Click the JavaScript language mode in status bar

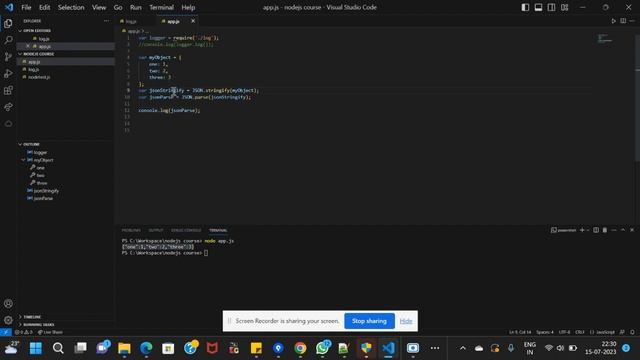point(603,332)
